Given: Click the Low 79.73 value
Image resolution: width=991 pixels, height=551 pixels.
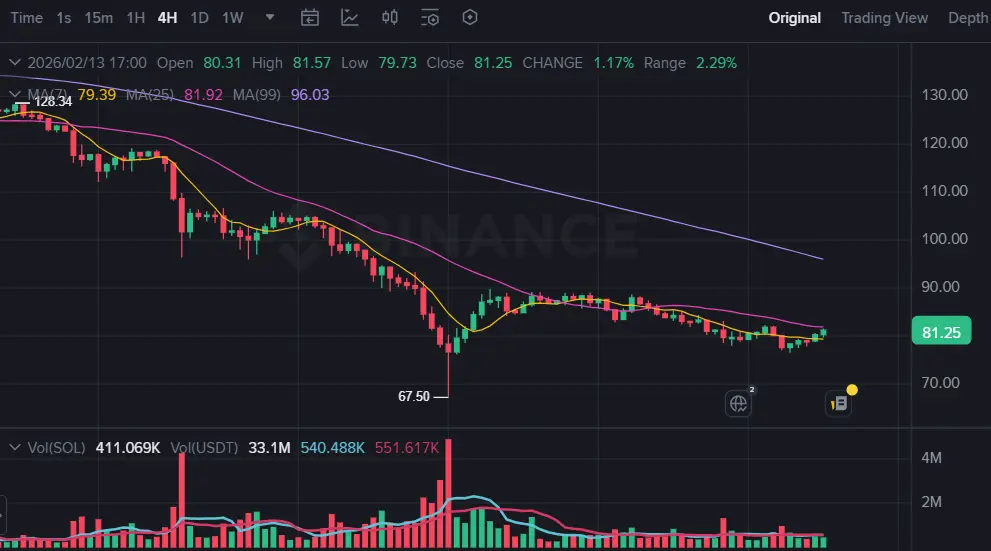Looking at the screenshot, I should tap(398, 63).
